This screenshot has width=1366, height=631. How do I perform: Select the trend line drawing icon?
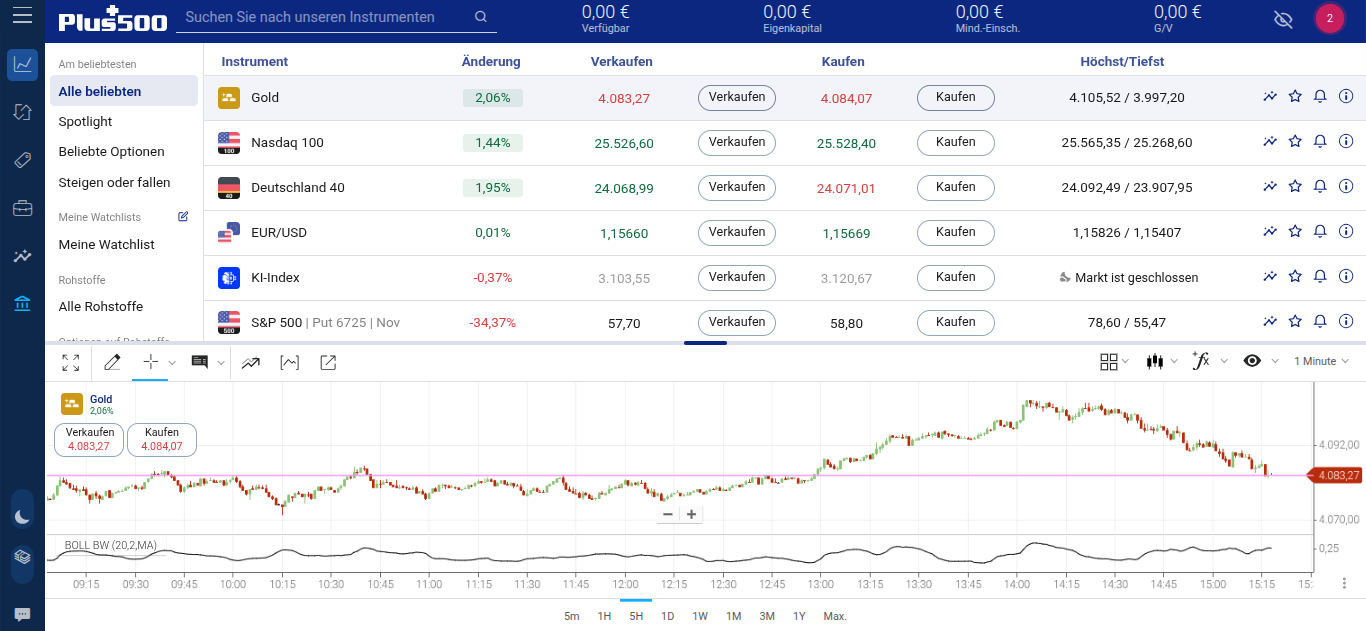(x=250, y=362)
